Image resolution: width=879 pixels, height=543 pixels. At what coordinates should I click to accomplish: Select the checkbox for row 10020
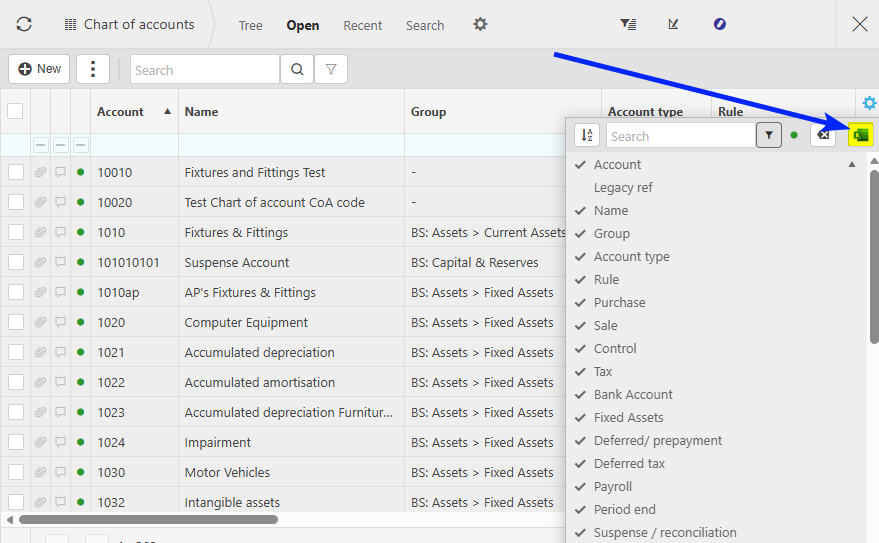pyautogui.click(x=16, y=202)
